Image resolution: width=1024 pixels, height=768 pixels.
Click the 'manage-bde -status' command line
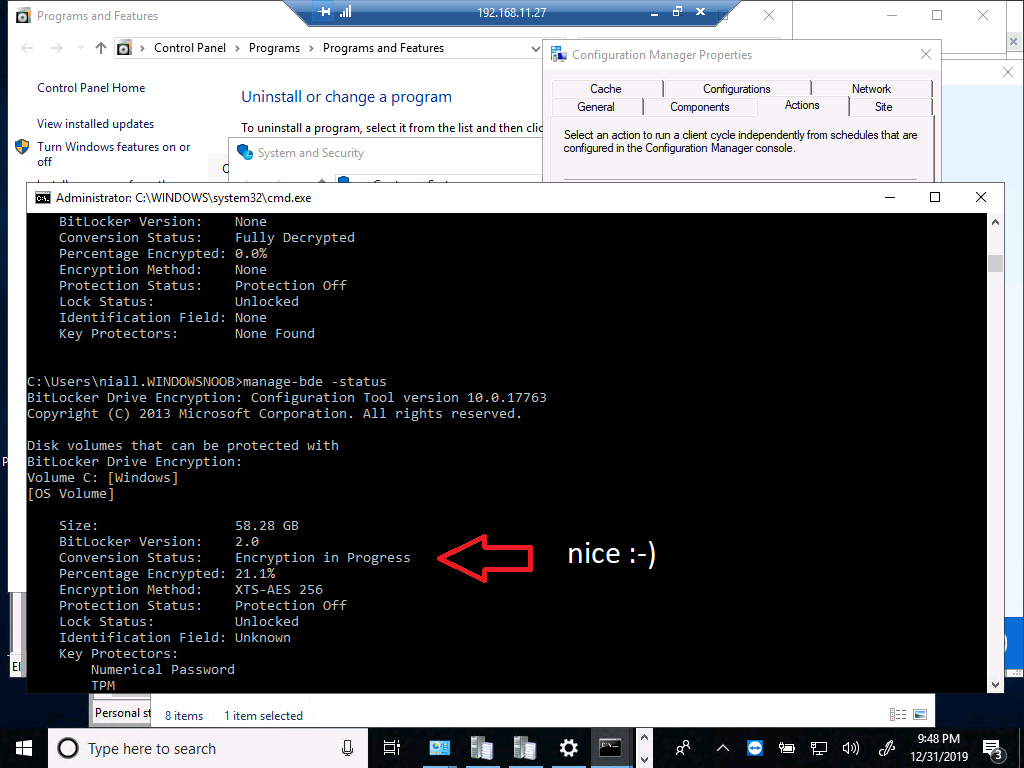point(314,381)
